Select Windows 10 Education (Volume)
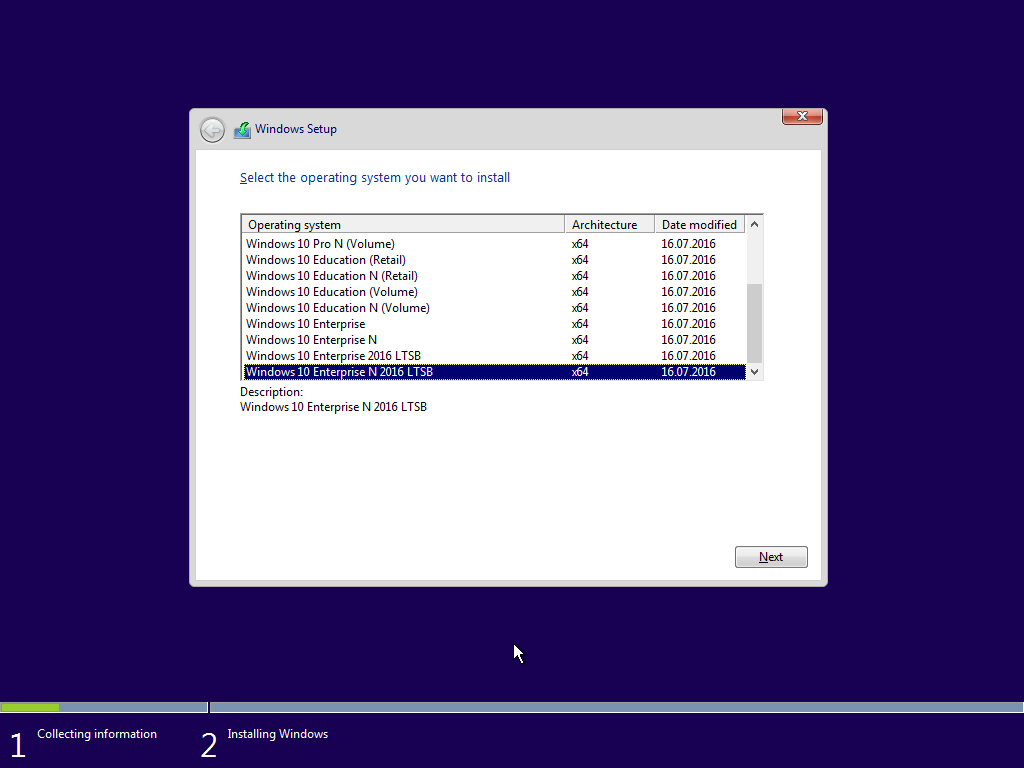Screen dimensions: 1024x768 pos(494,292)
